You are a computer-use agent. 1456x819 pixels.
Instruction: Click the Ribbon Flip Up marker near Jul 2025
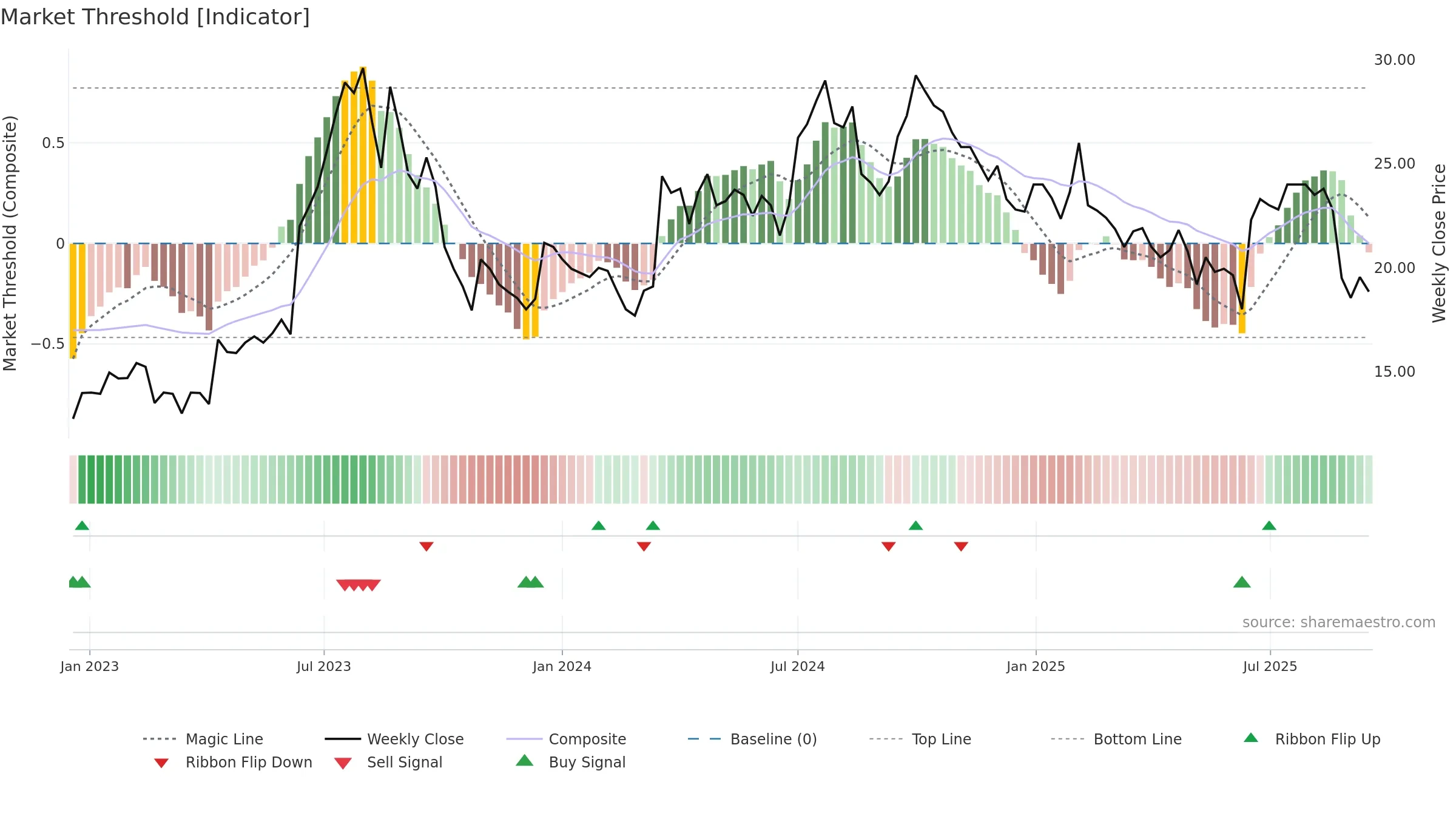(1269, 525)
